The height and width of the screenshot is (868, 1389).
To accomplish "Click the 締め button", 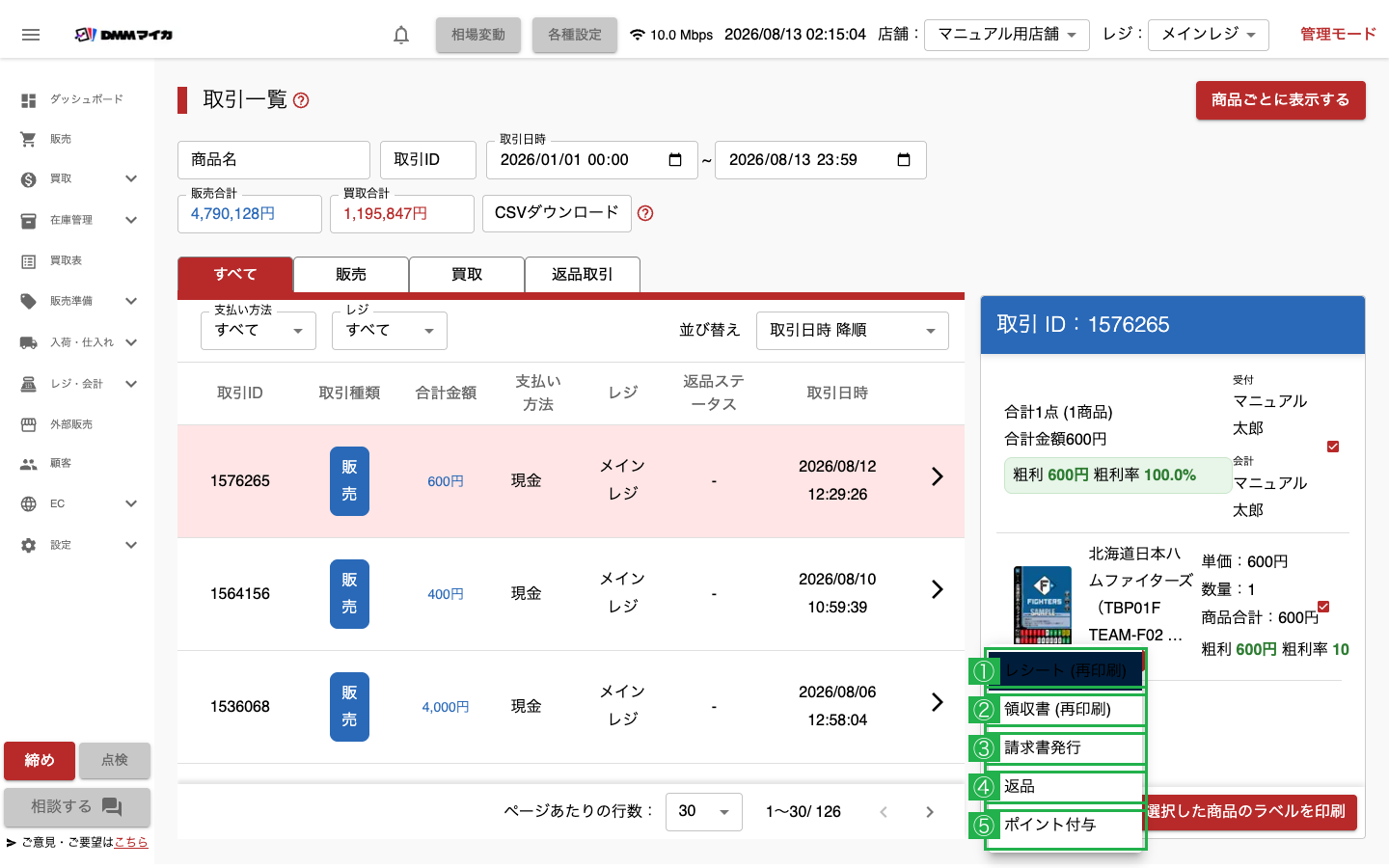I will pyautogui.click(x=40, y=761).
